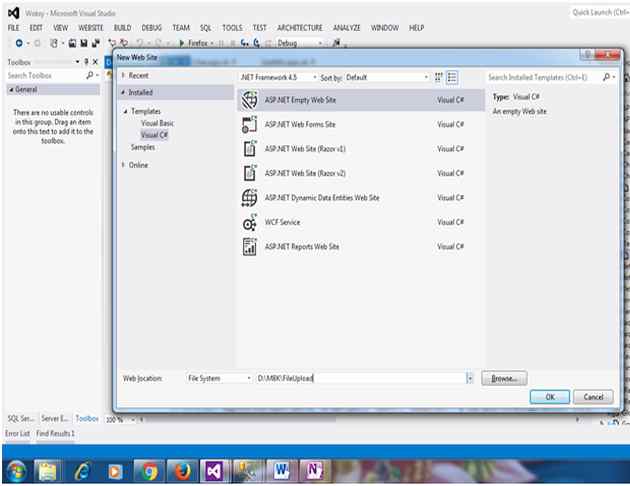Collapse the Installed node
The width and height of the screenshot is (630, 486).
(123, 92)
